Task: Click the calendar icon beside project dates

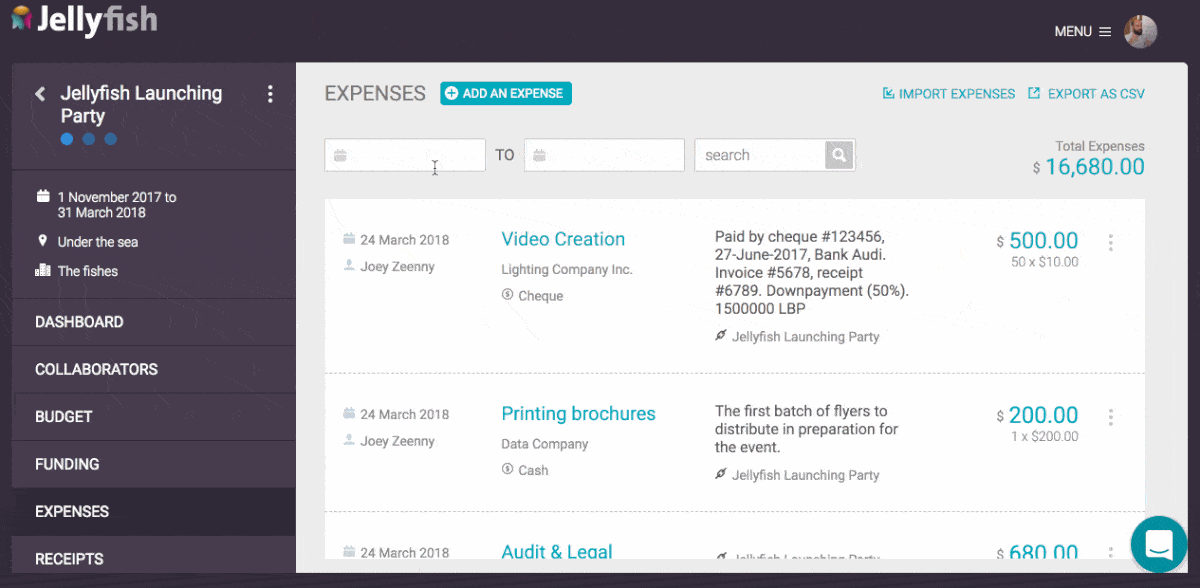Action: coord(43,196)
